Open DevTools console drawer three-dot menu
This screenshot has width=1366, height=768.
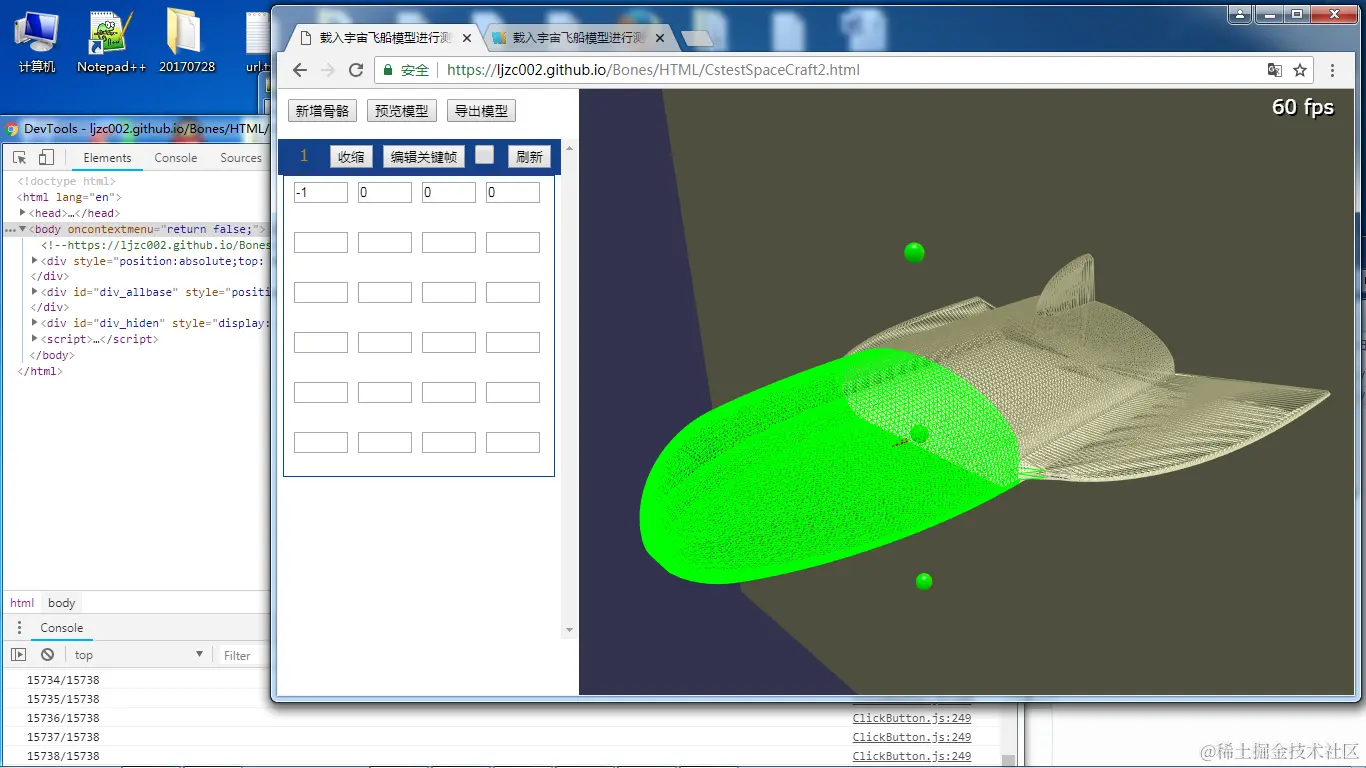(19, 628)
